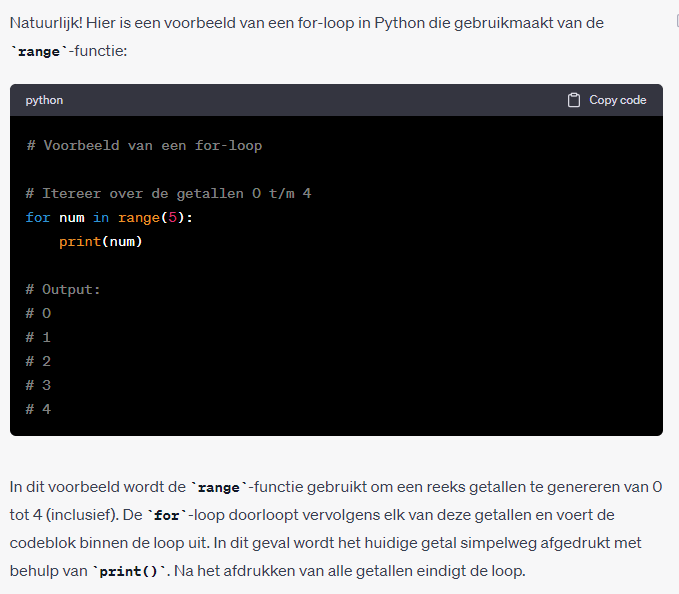Click the python language label
This screenshot has width=679, height=594.
[44, 100]
